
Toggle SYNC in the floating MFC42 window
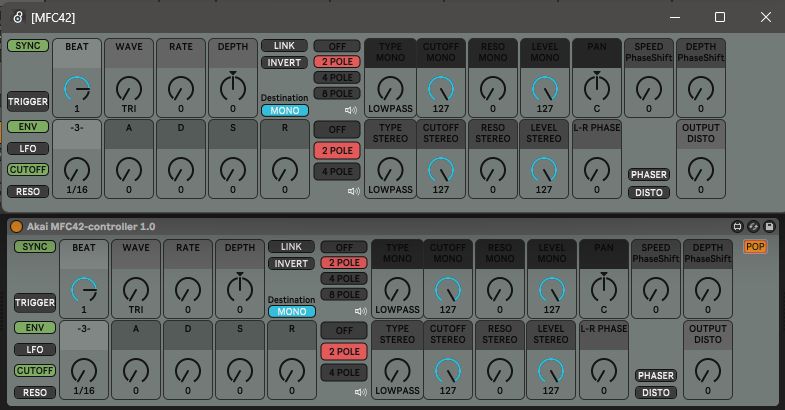pyautogui.click(x=27, y=46)
